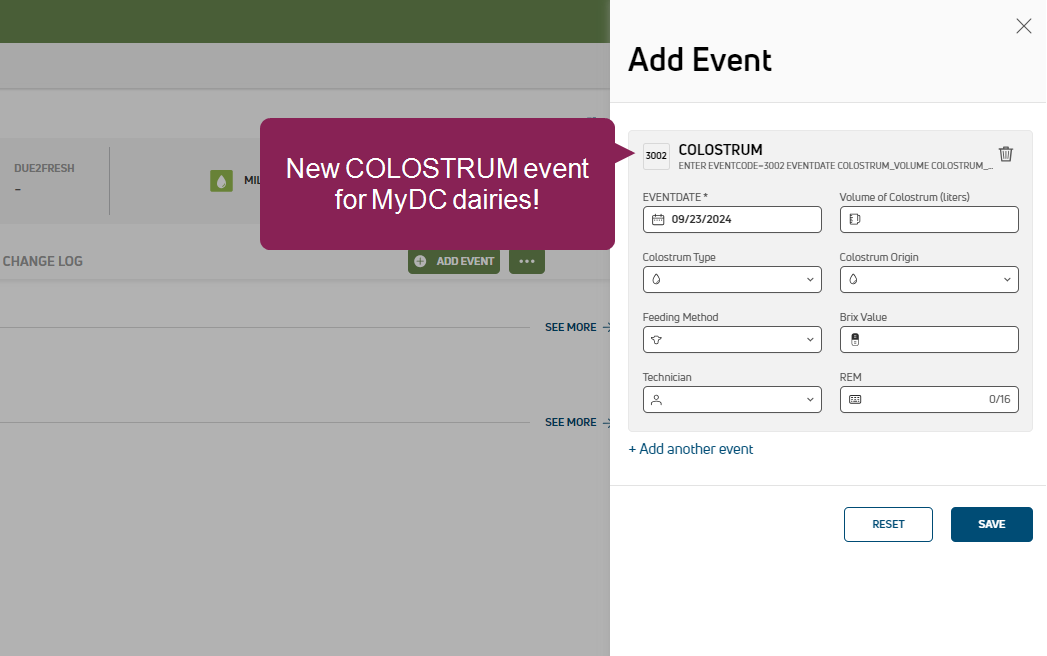Click the Add another event link
Screen dimensions: 1047x656
coord(691,449)
